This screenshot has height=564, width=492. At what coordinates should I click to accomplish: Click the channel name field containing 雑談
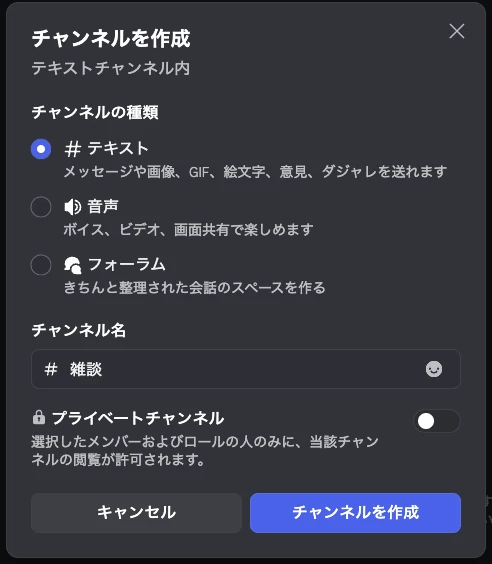(x=246, y=369)
